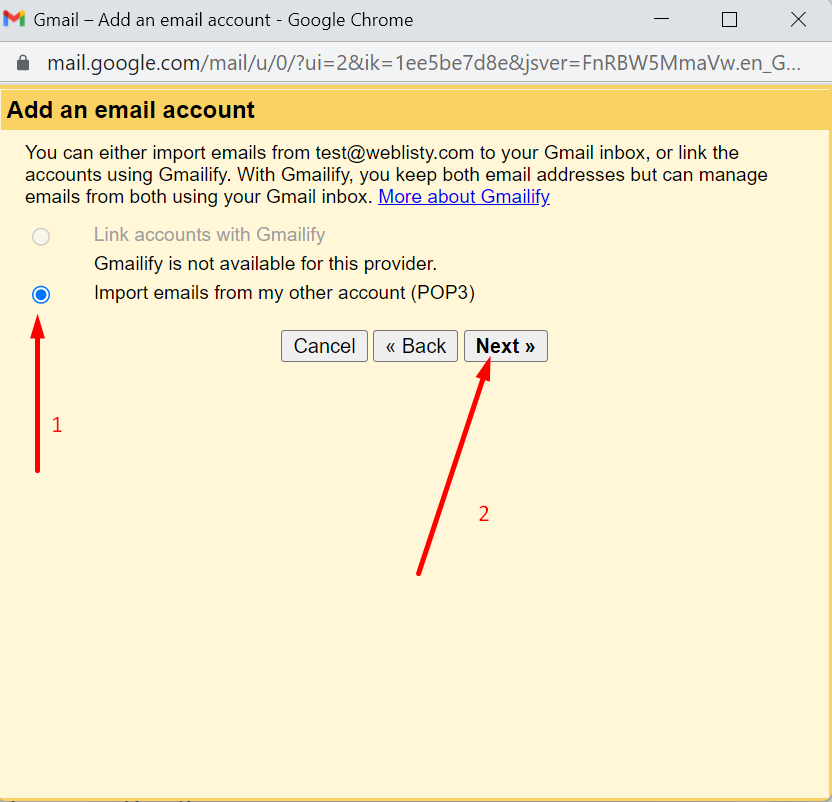This screenshot has height=802, width=832.
Task: Click 'Link accounts with Gmailify' label
Action: (x=210, y=235)
